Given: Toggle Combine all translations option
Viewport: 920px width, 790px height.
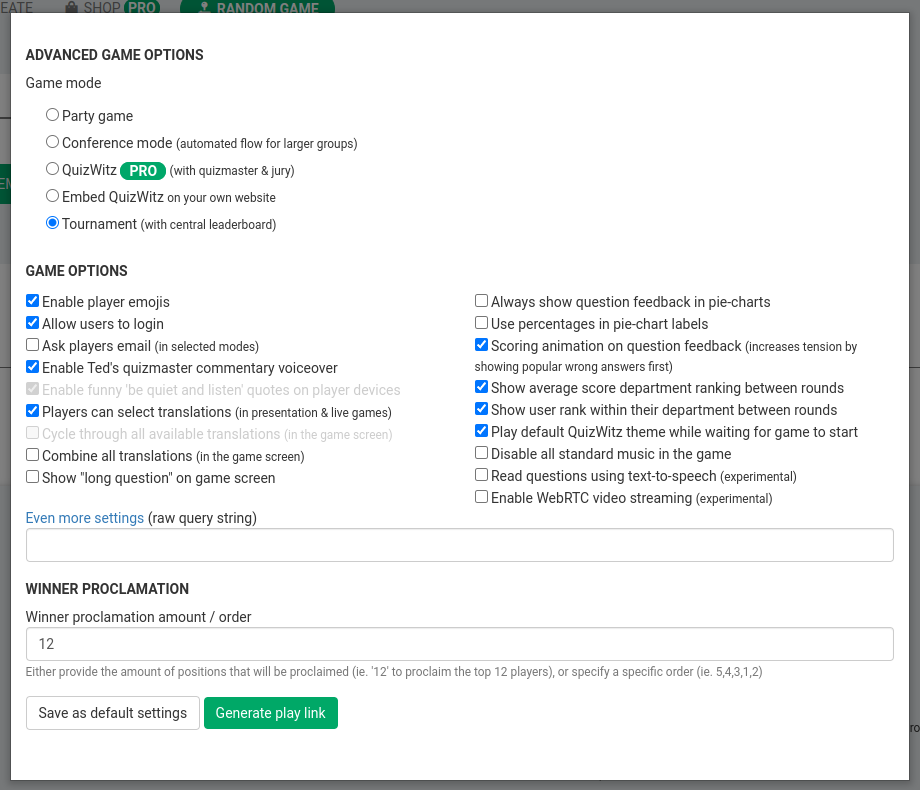Looking at the screenshot, I should 32,454.
